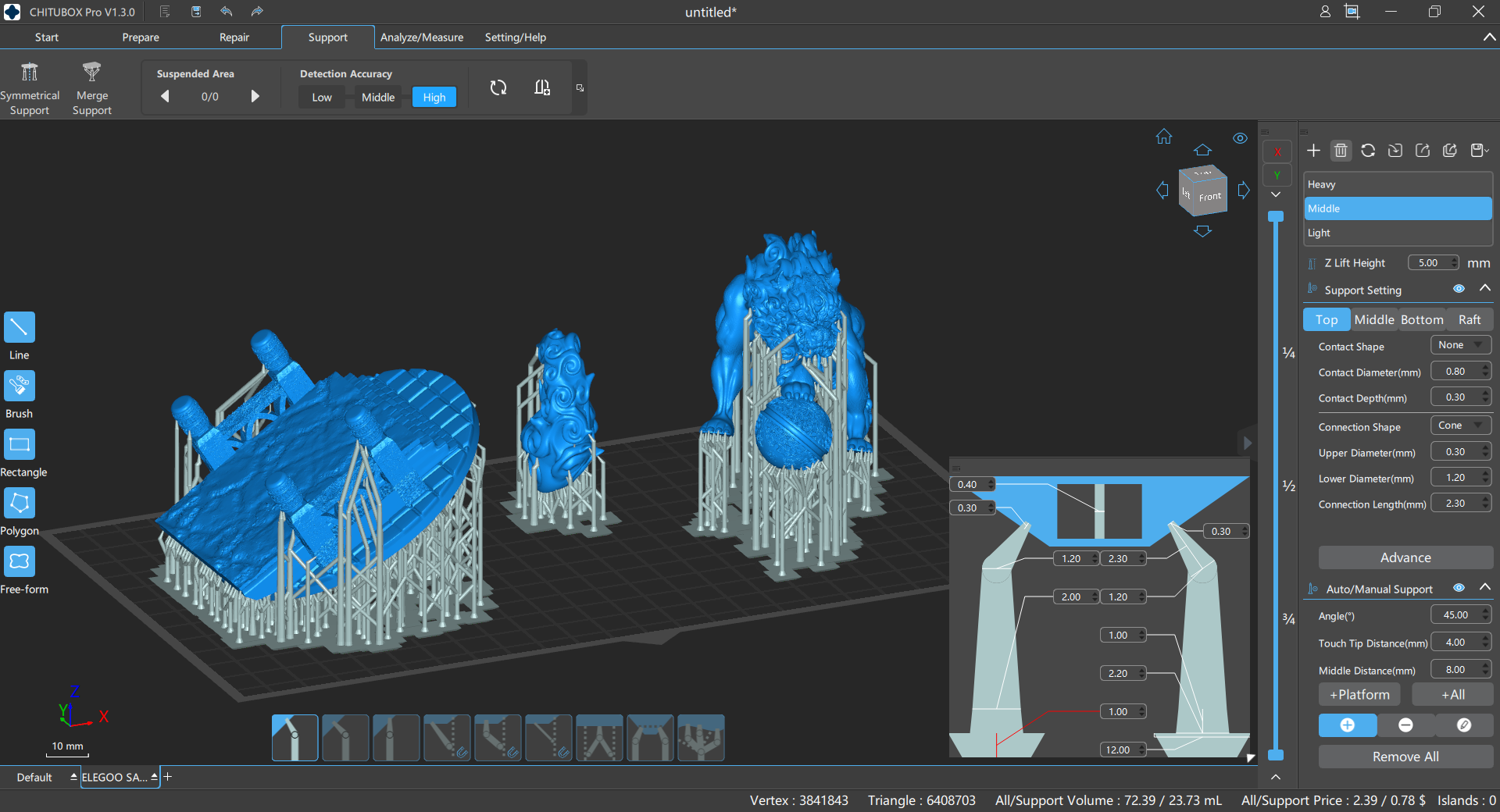Select the remove support mode button
Screen dimensions: 1500x812
[1405, 725]
